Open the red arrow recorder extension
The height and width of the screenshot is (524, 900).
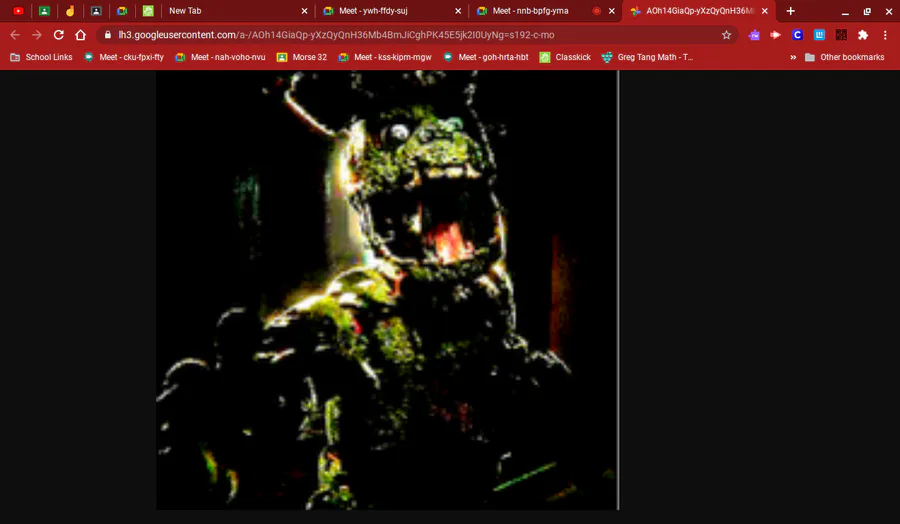click(775, 35)
